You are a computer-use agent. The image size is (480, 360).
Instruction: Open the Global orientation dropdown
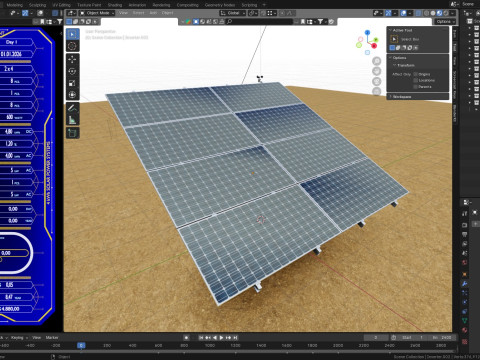pyautogui.click(x=233, y=13)
